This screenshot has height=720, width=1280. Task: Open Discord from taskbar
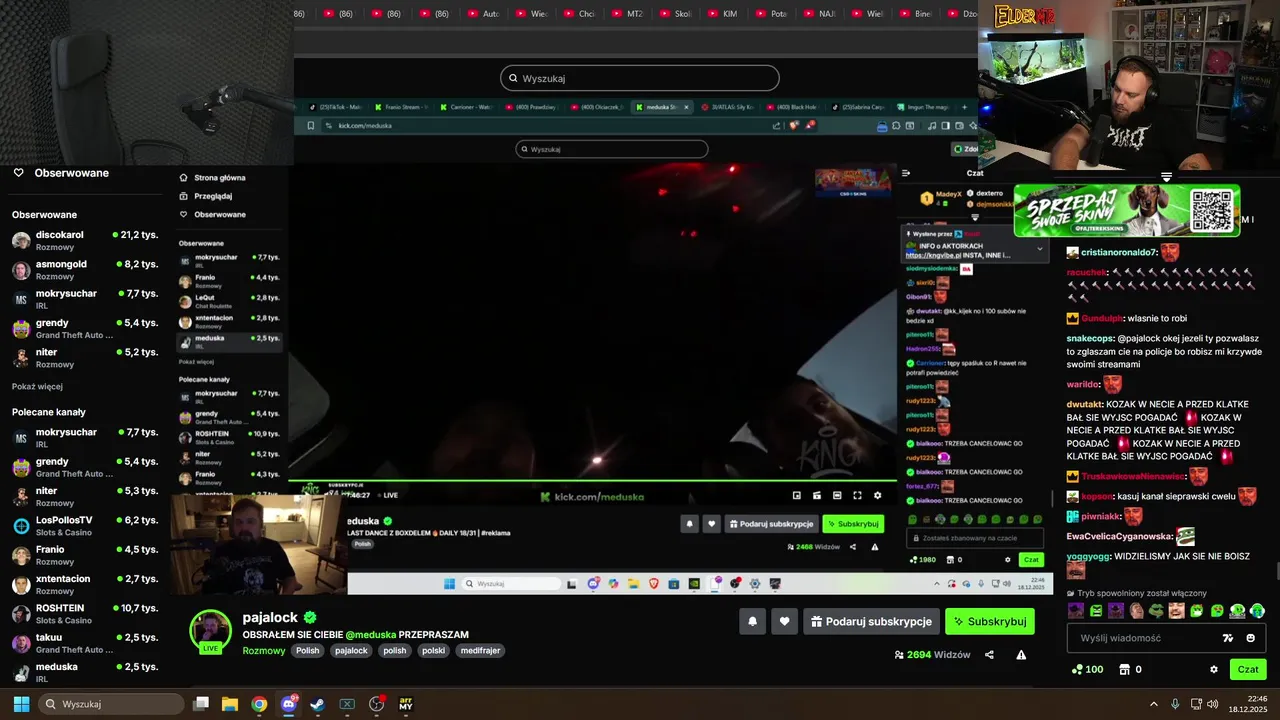[x=289, y=704]
